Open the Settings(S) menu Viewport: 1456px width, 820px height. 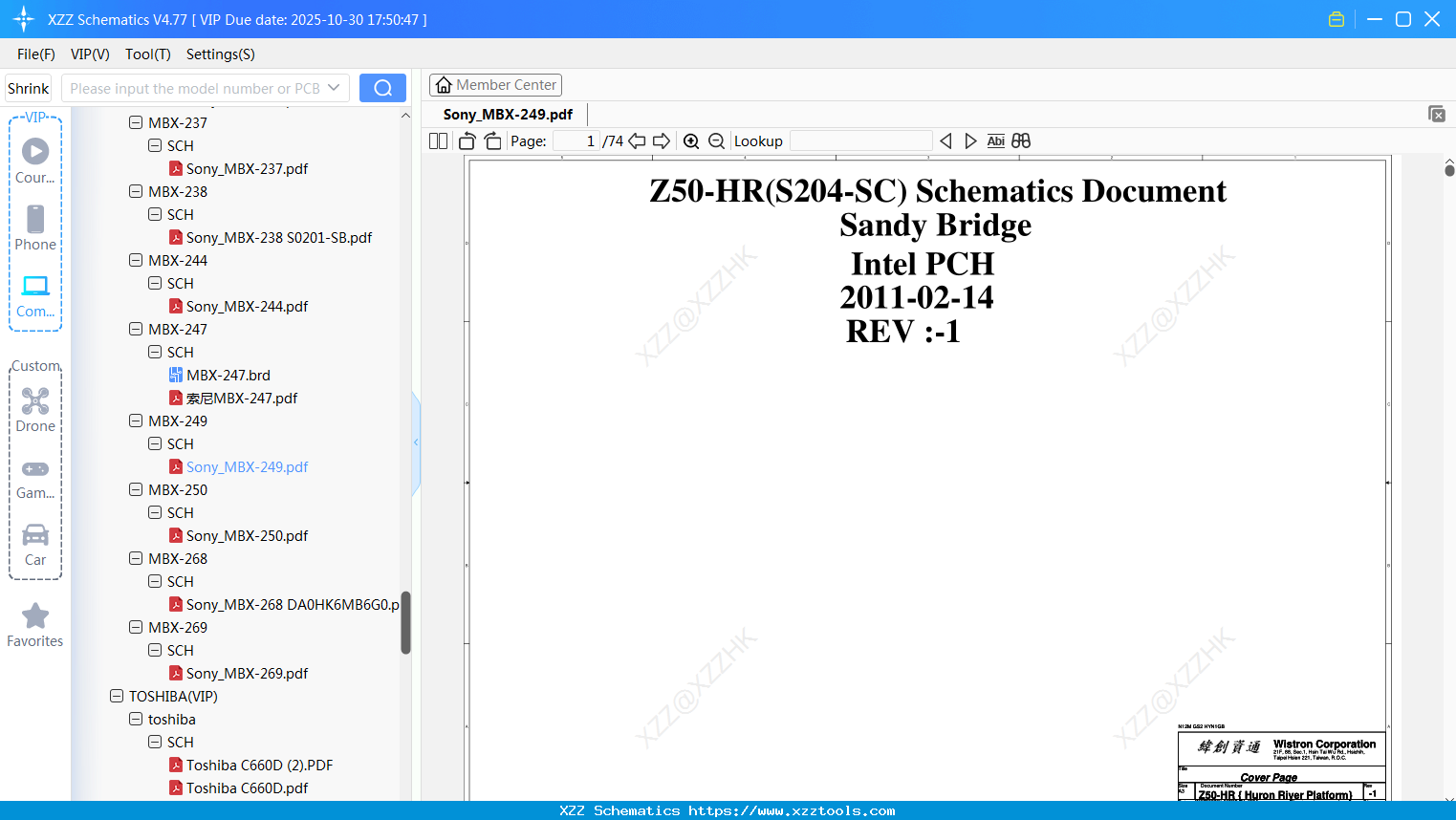click(221, 54)
